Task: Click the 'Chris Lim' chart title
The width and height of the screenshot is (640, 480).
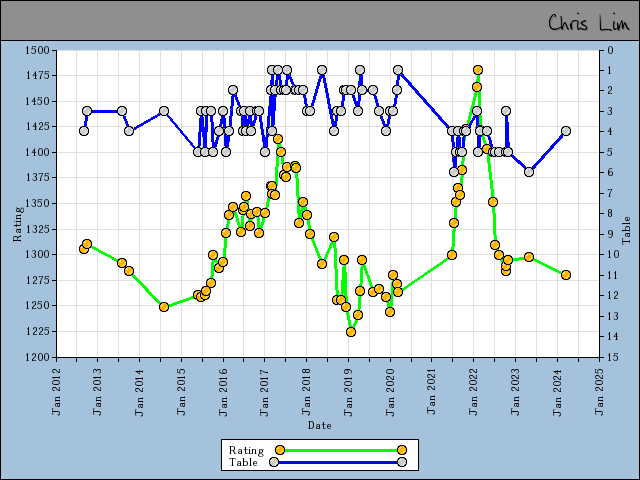Action: 589,23
